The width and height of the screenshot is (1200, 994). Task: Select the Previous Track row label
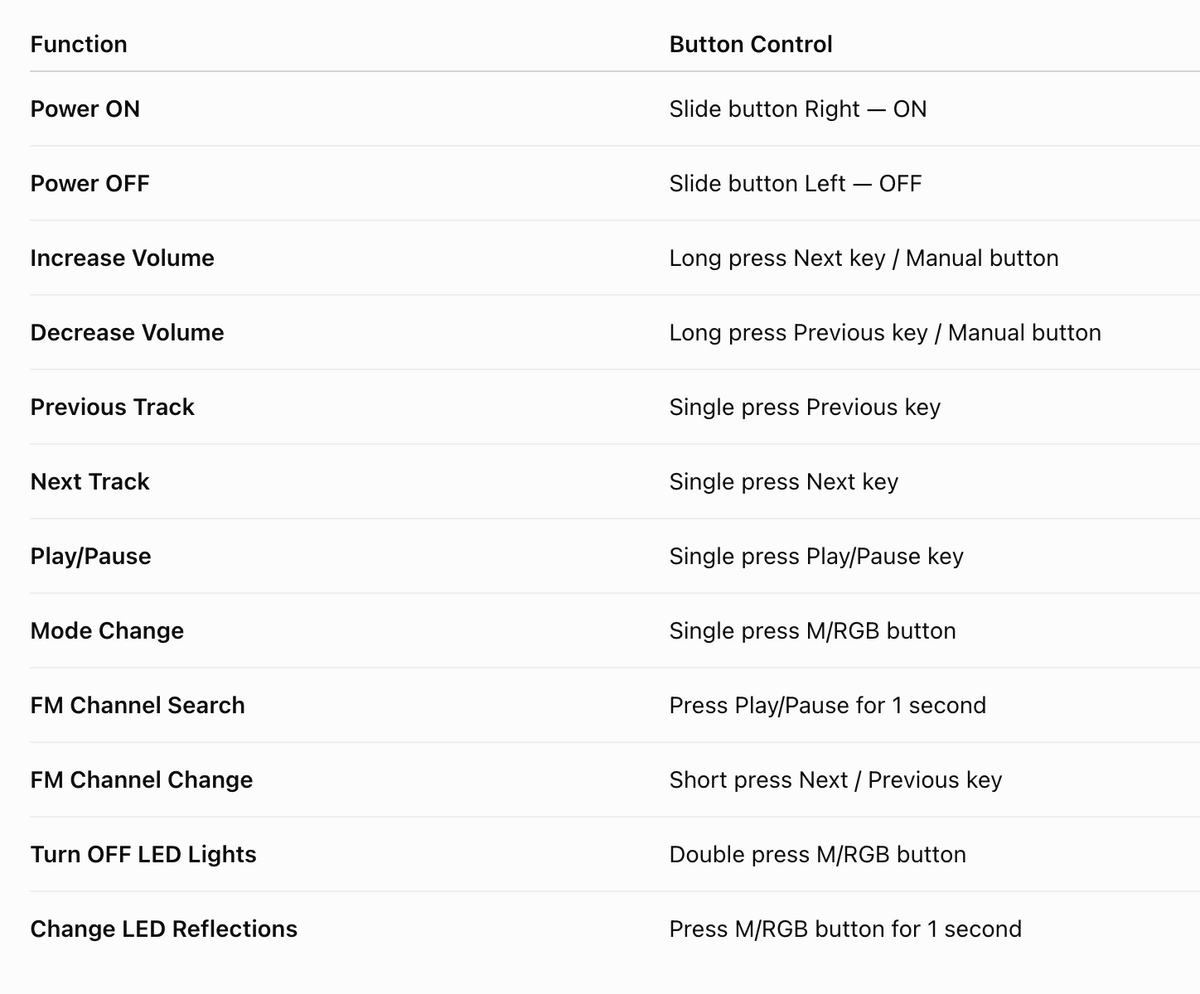tap(112, 407)
